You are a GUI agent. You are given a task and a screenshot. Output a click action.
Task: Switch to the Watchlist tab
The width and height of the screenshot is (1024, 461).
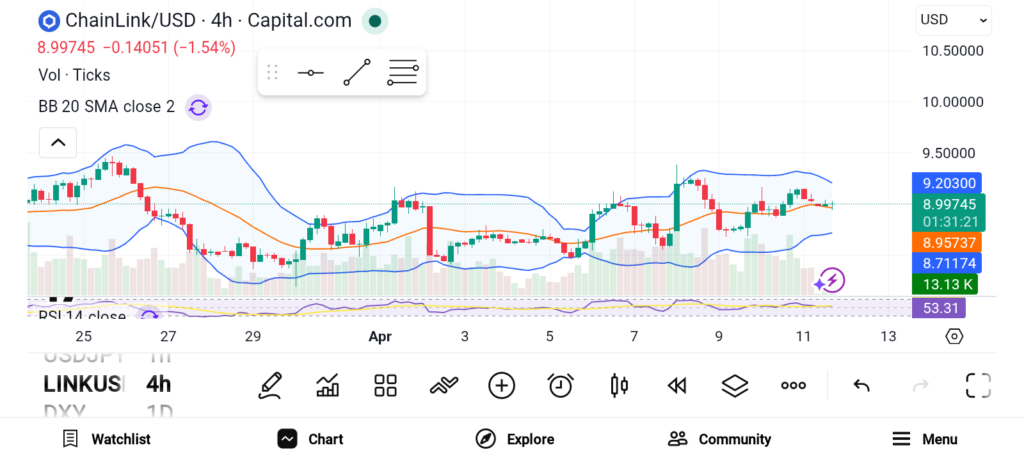[x=106, y=439]
